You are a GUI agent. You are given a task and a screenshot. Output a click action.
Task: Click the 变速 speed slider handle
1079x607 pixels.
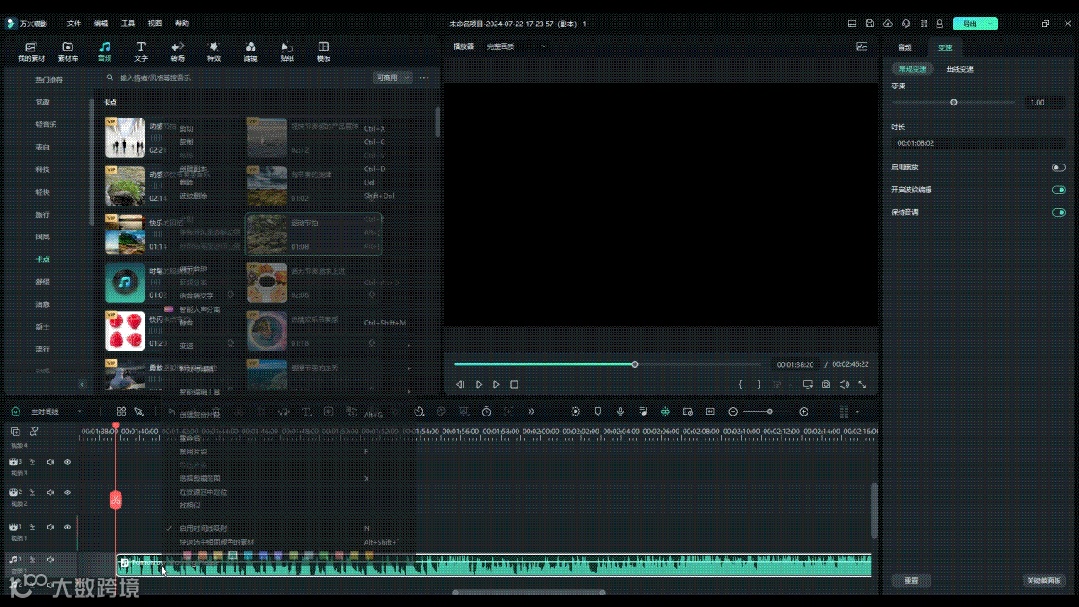(953, 102)
